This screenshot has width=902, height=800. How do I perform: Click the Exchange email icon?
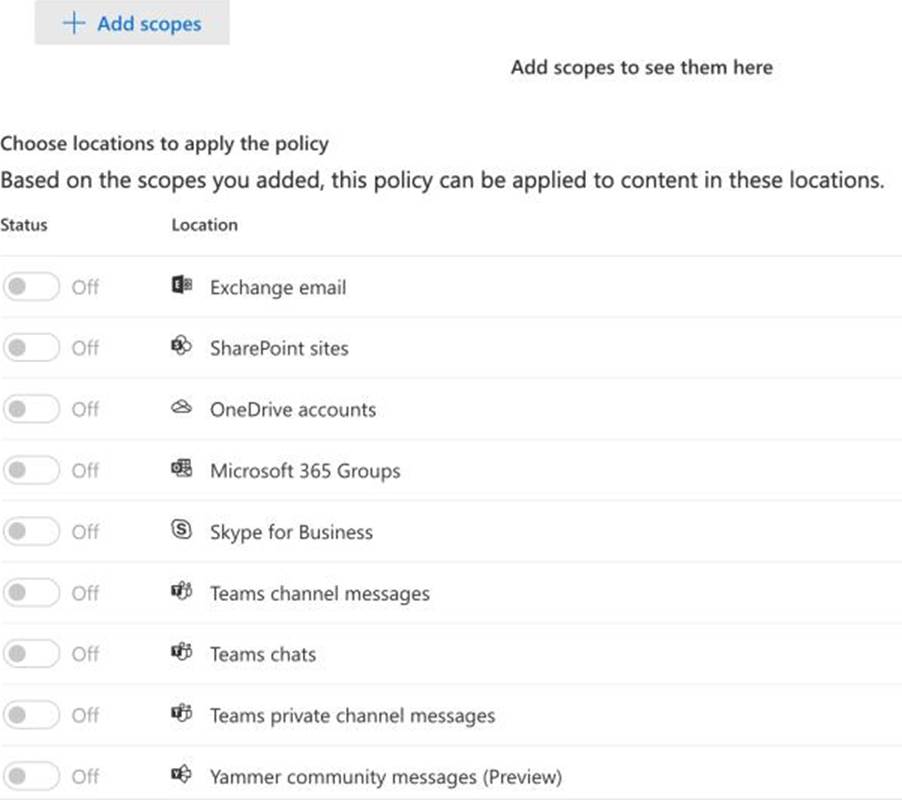click(181, 287)
